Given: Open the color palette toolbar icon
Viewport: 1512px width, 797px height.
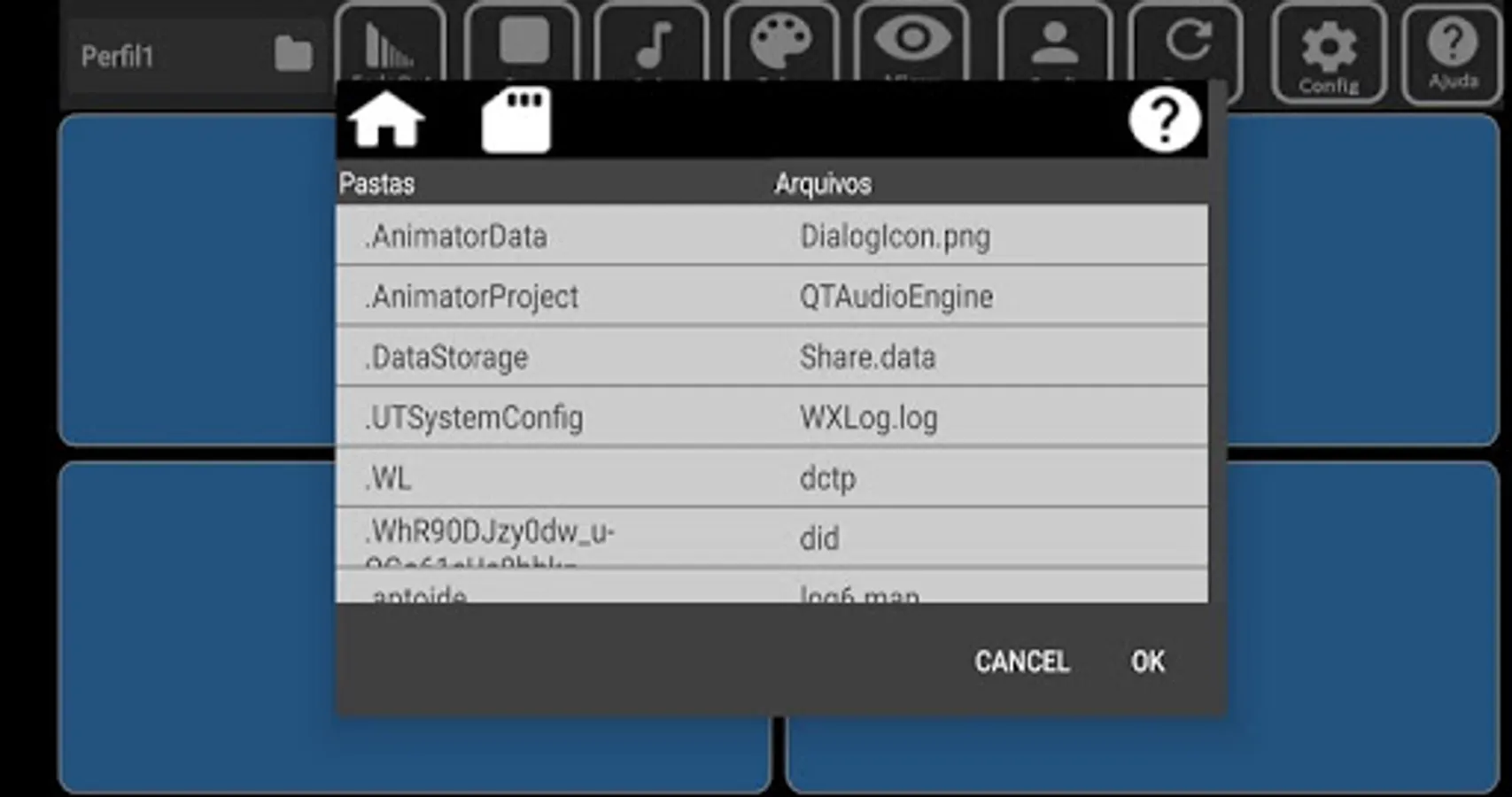Looking at the screenshot, I should 781,43.
